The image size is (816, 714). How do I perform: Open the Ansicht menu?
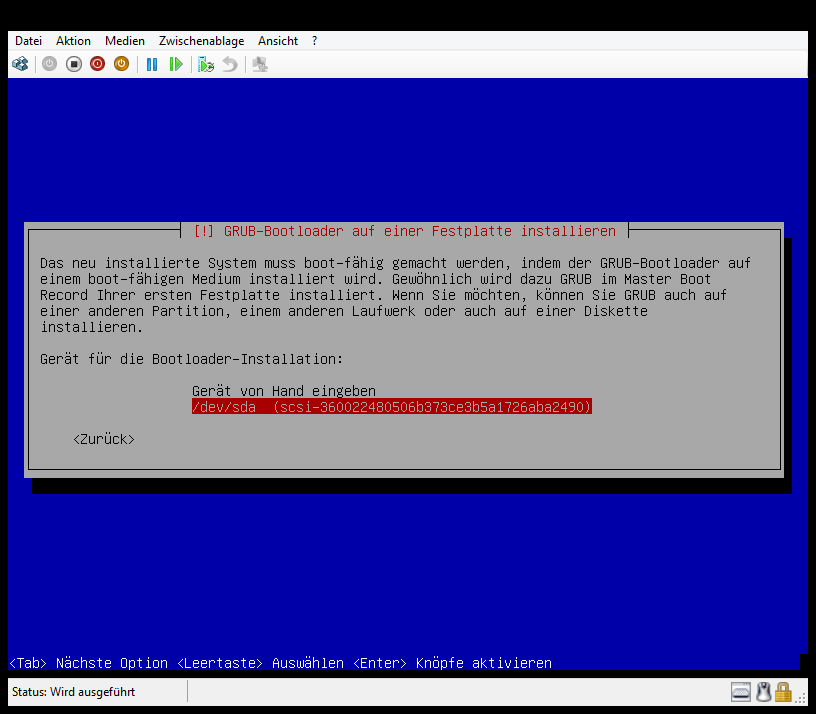[278, 41]
